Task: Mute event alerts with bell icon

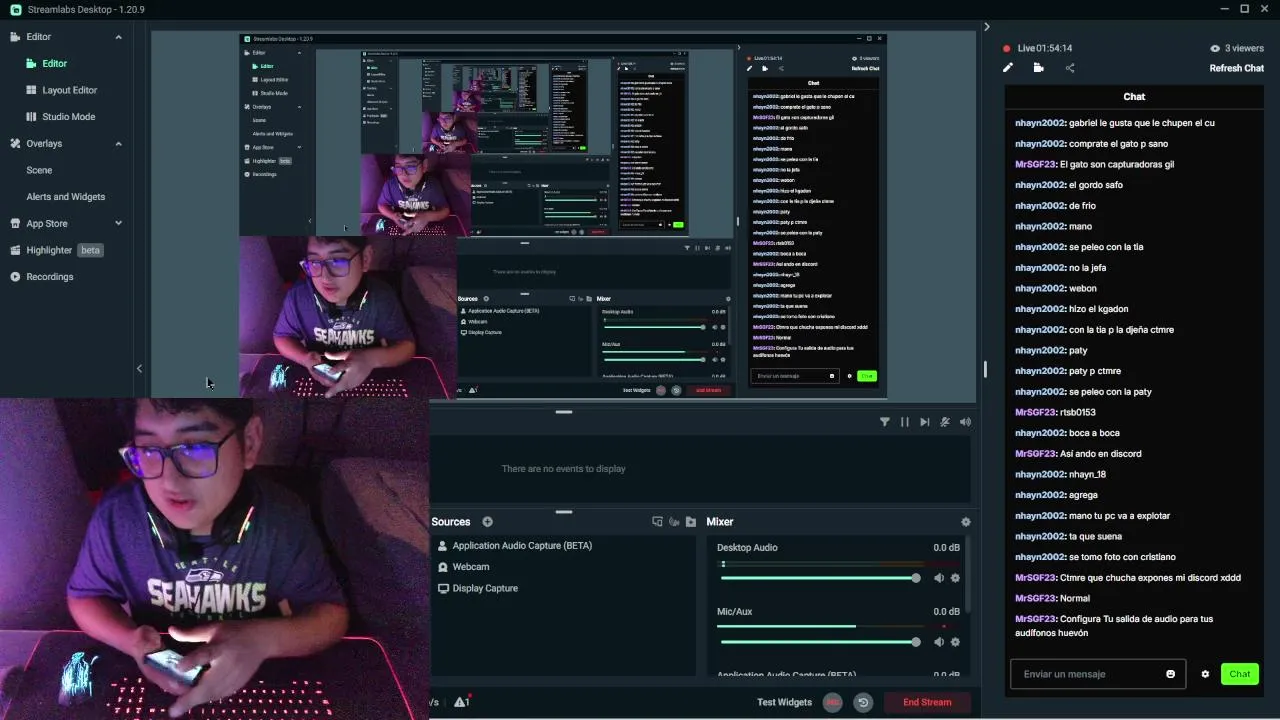Action: pos(945,422)
